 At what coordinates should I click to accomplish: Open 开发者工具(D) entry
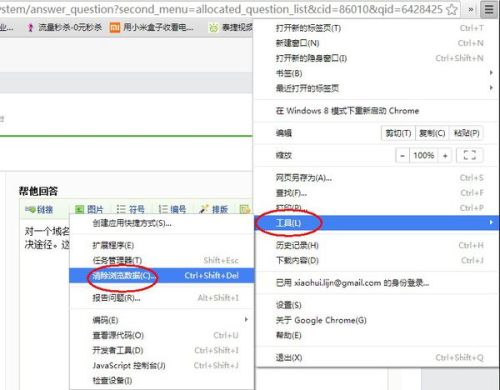coord(162,350)
